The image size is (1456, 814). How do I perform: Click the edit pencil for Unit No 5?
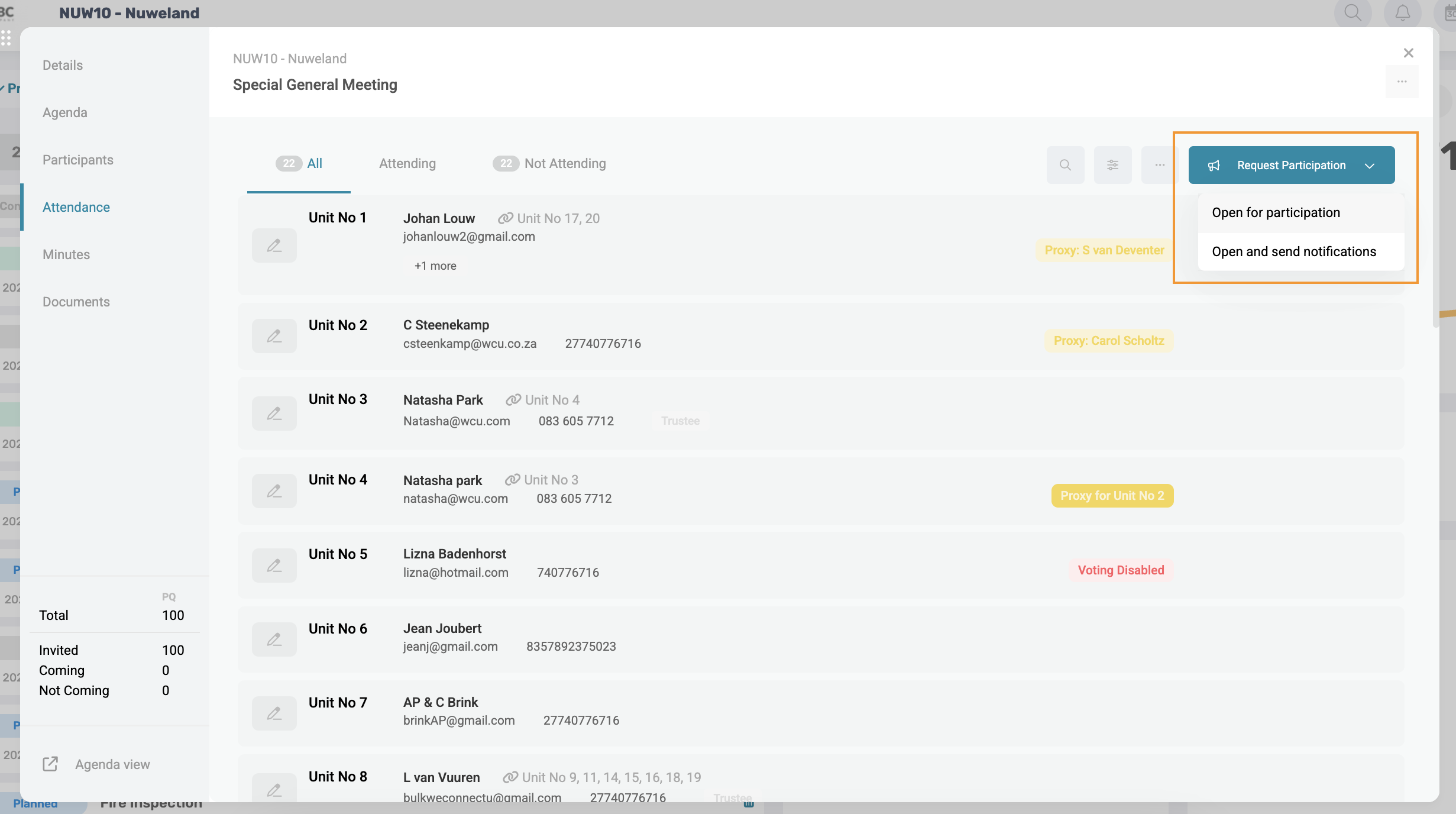pyautogui.click(x=274, y=566)
